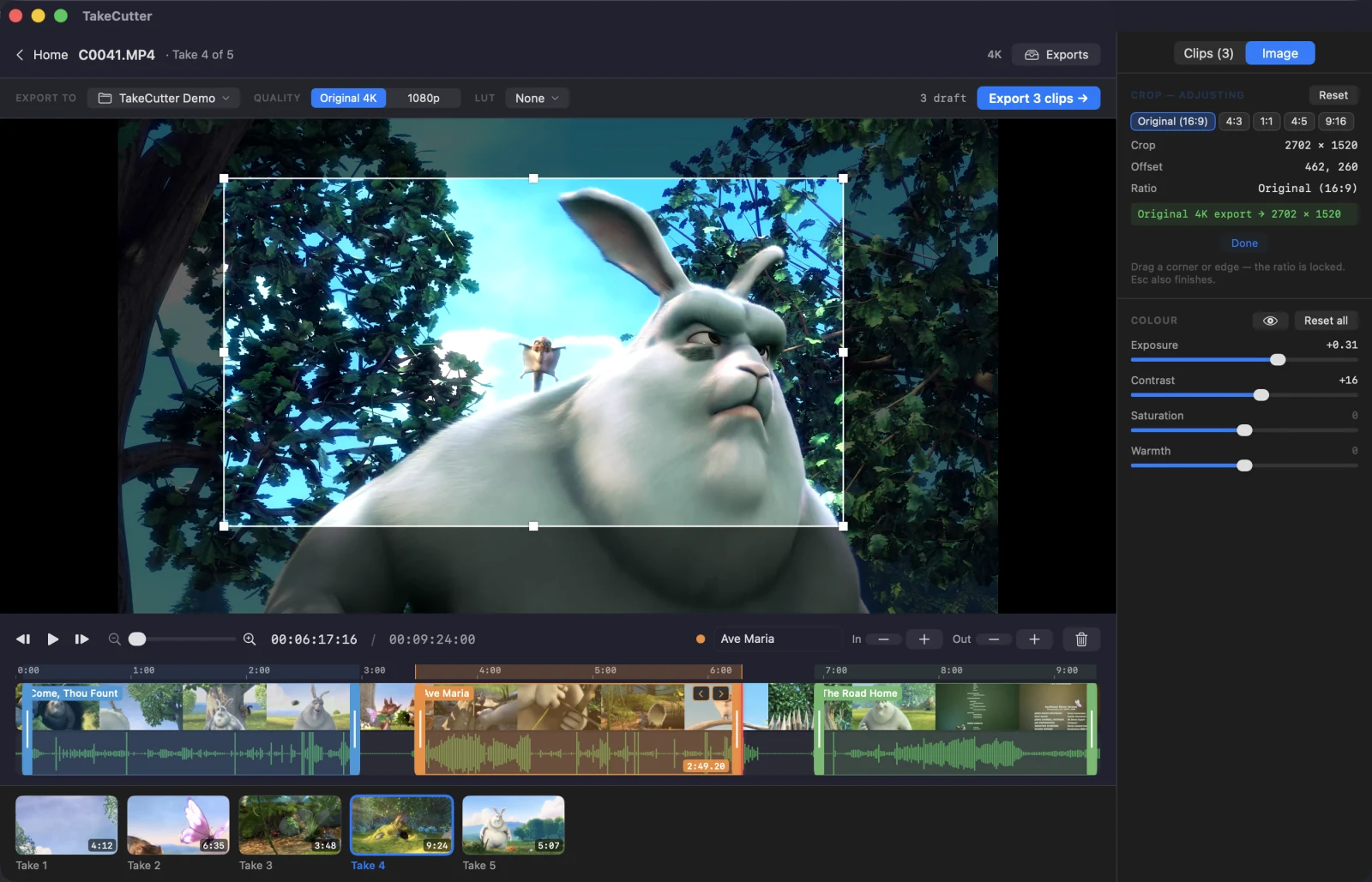Open Take 1 thumbnail
Viewport: 1372px width, 882px height.
pyautogui.click(x=67, y=825)
